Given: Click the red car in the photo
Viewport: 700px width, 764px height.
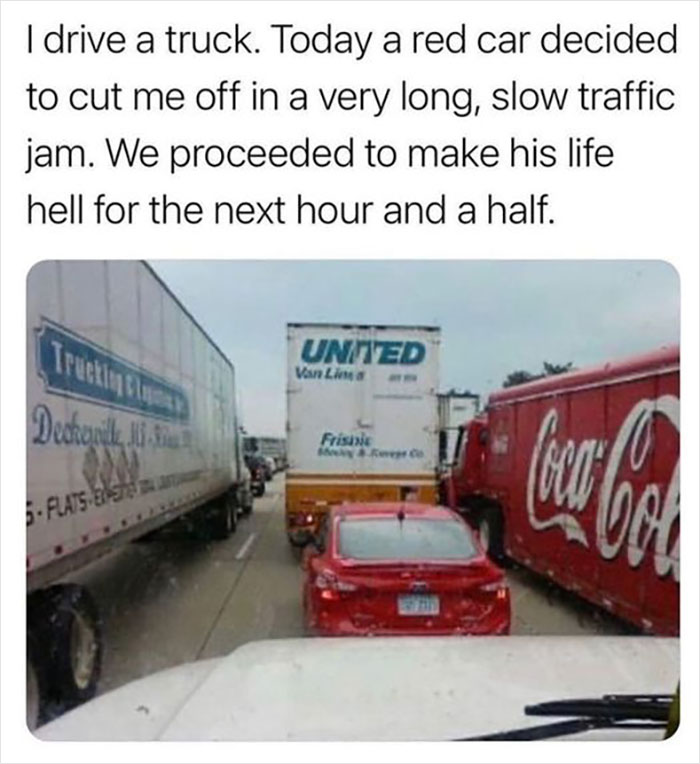Looking at the screenshot, I should point(405,569).
